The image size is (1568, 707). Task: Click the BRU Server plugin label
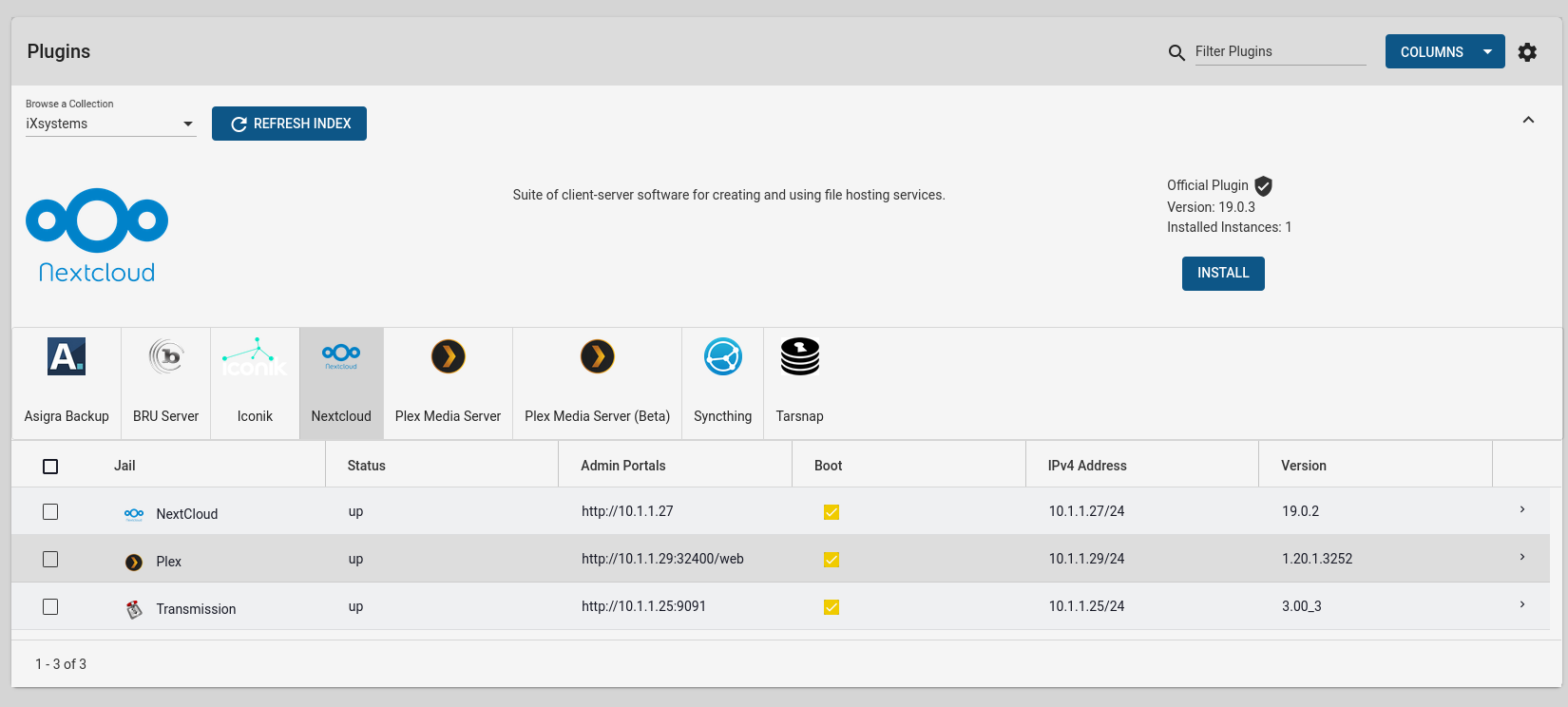click(x=166, y=416)
